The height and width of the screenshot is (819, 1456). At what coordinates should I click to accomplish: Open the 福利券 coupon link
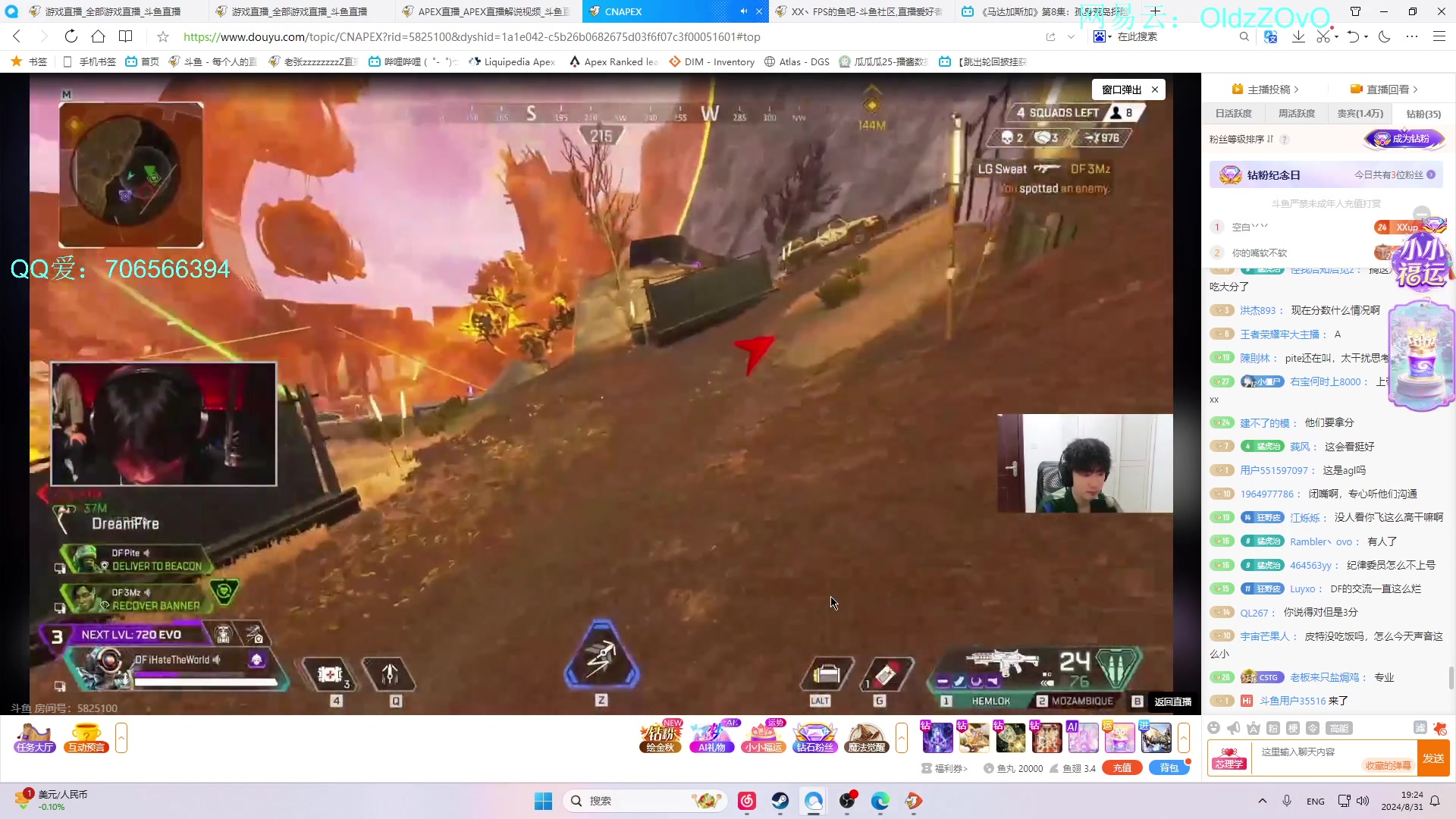(945, 768)
